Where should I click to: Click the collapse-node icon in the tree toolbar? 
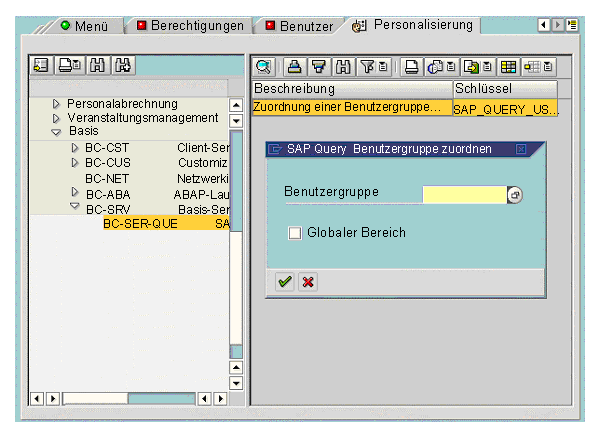pos(41,65)
